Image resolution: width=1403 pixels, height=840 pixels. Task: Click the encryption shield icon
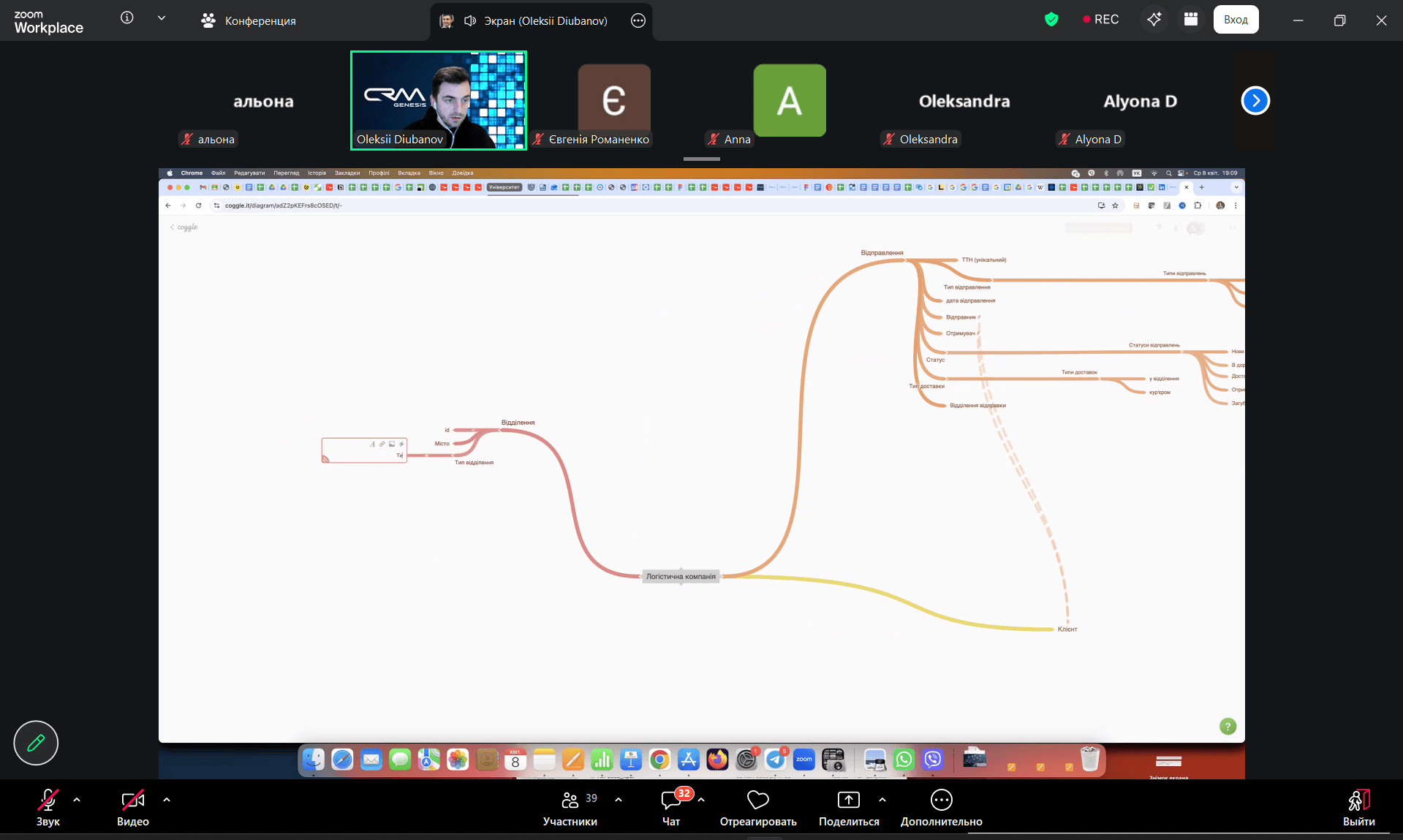[1051, 20]
